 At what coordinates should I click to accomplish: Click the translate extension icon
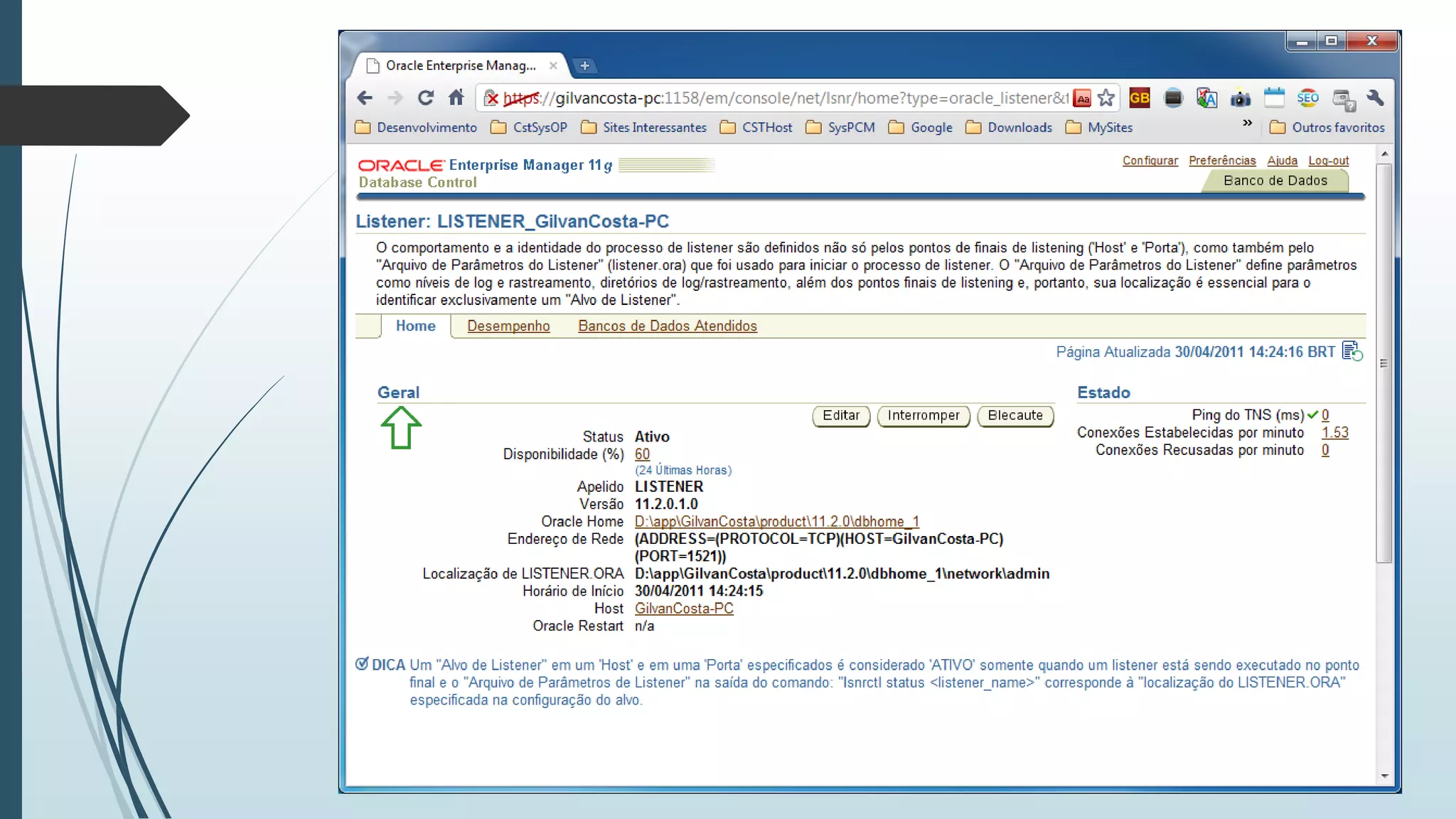pyautogui.click(x=1206, y=98)
